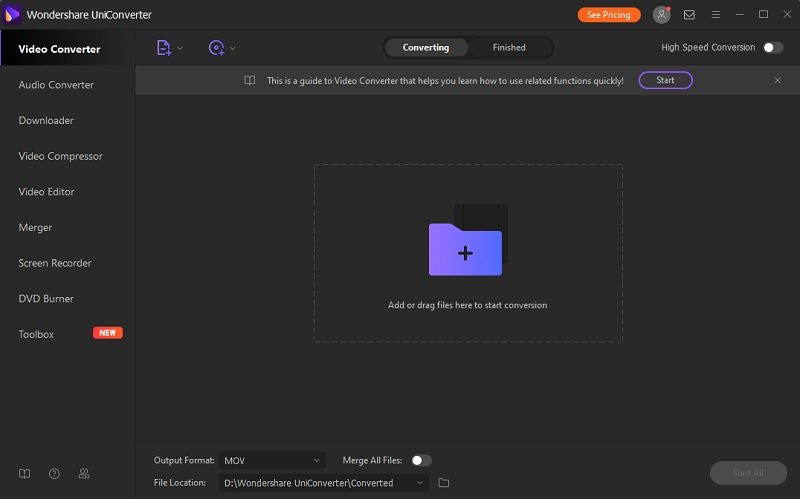Click the guide book icon in banner
The image size is (800, 499).
249,80
